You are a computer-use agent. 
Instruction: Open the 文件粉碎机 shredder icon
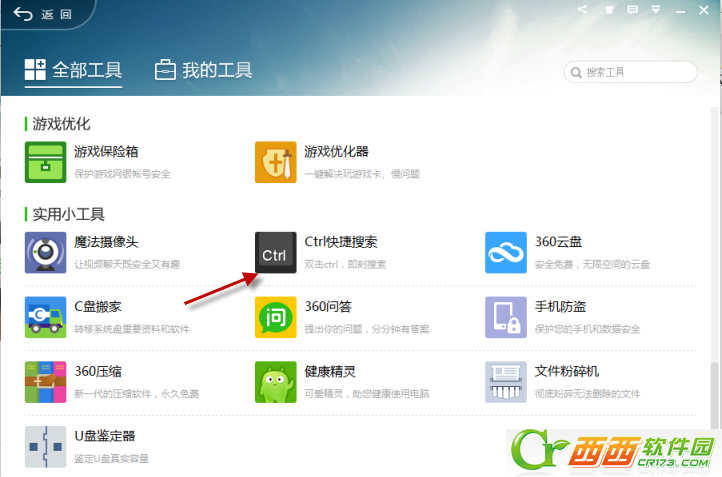506,382
